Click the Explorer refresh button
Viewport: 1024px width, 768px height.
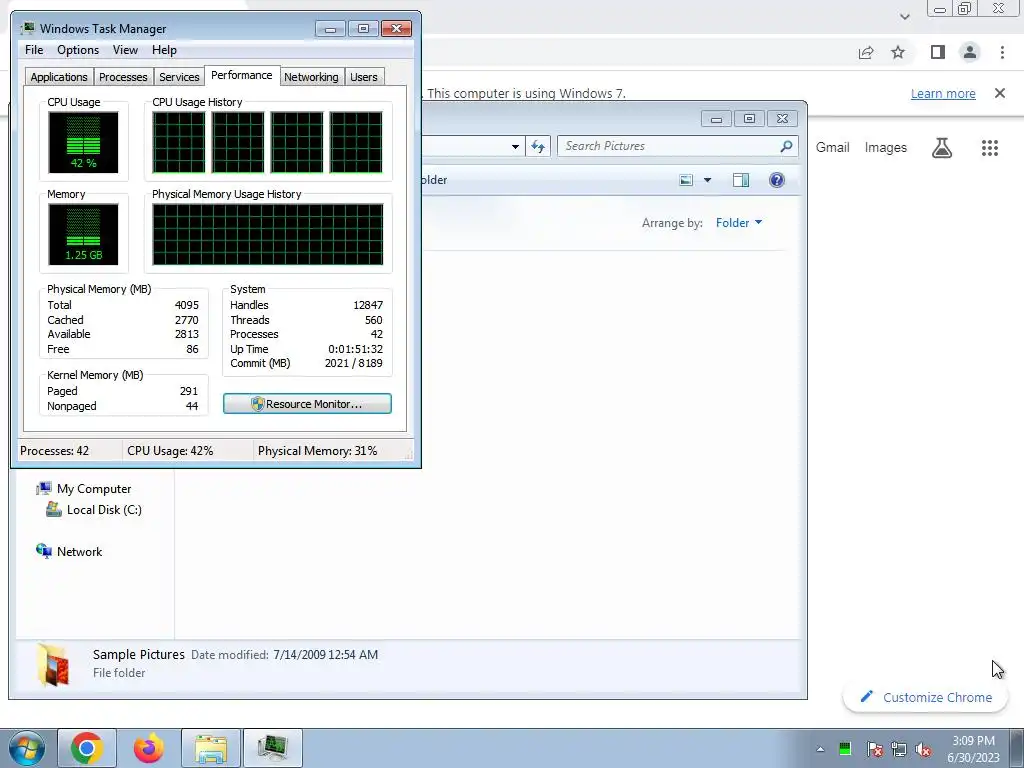point(538,146)
